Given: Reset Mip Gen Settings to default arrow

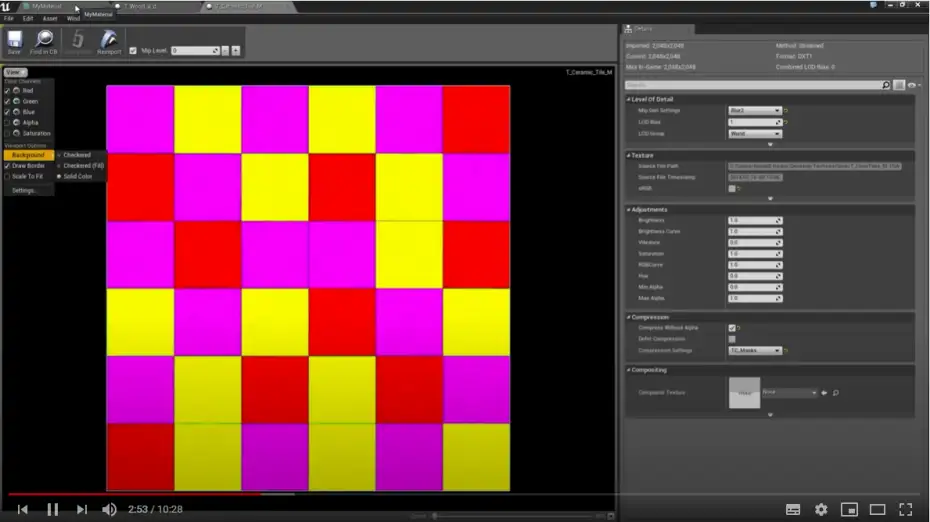Looking at the screenshot, I should 786,111.
